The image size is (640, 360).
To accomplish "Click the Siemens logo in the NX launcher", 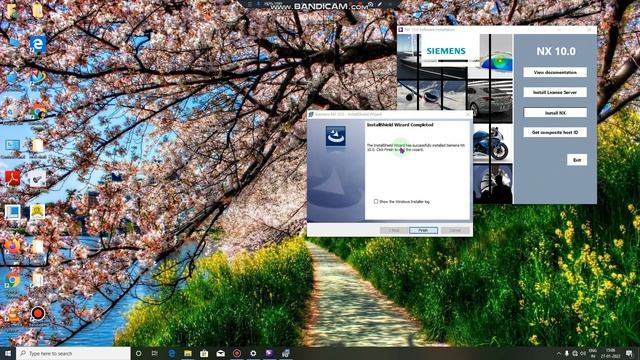I will click(446, 51).
